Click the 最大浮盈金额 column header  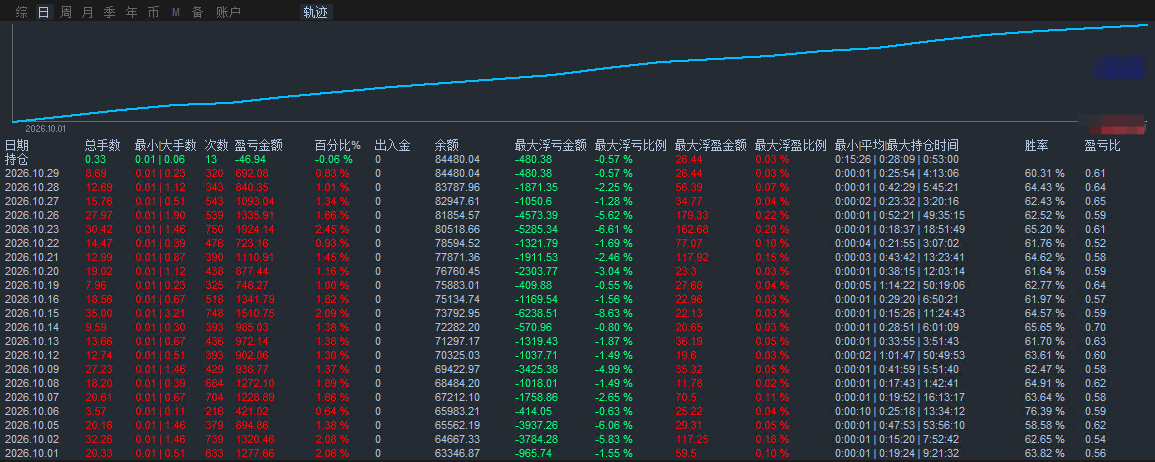(x=711, y=145)
